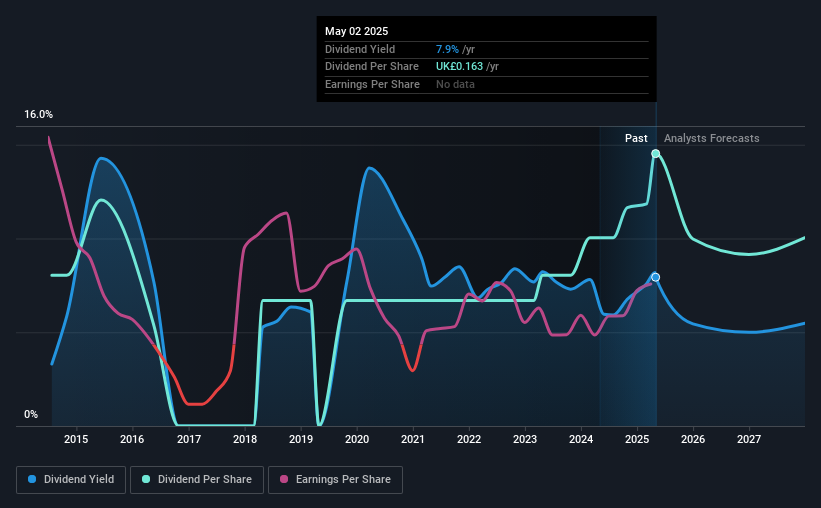Toggle the Earnings Per Share legend button

pos(335,480)
